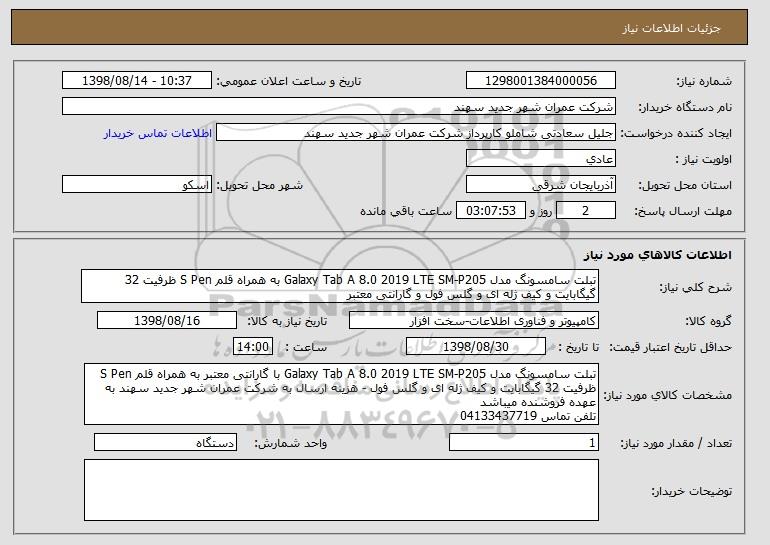Click the price validity date field 1398/08/30

pos(476,347)
